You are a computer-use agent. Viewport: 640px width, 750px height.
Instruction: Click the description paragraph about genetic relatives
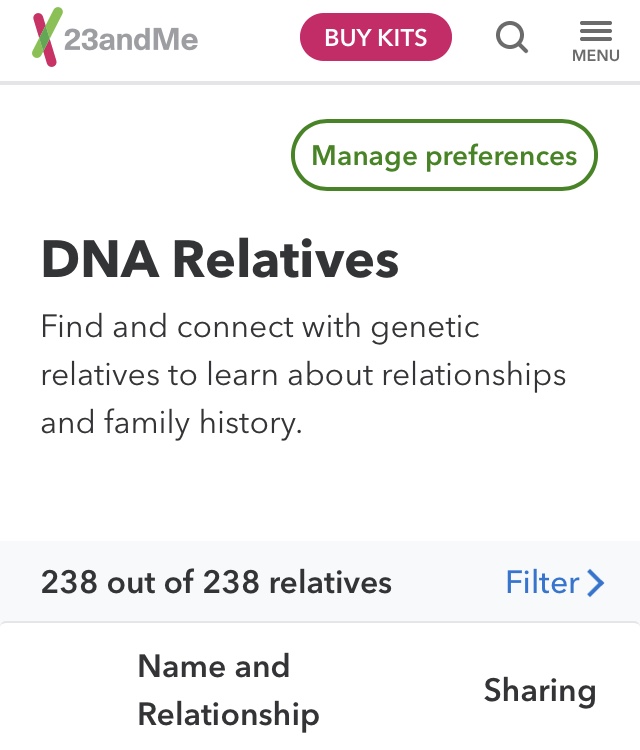tap(303, 375)
